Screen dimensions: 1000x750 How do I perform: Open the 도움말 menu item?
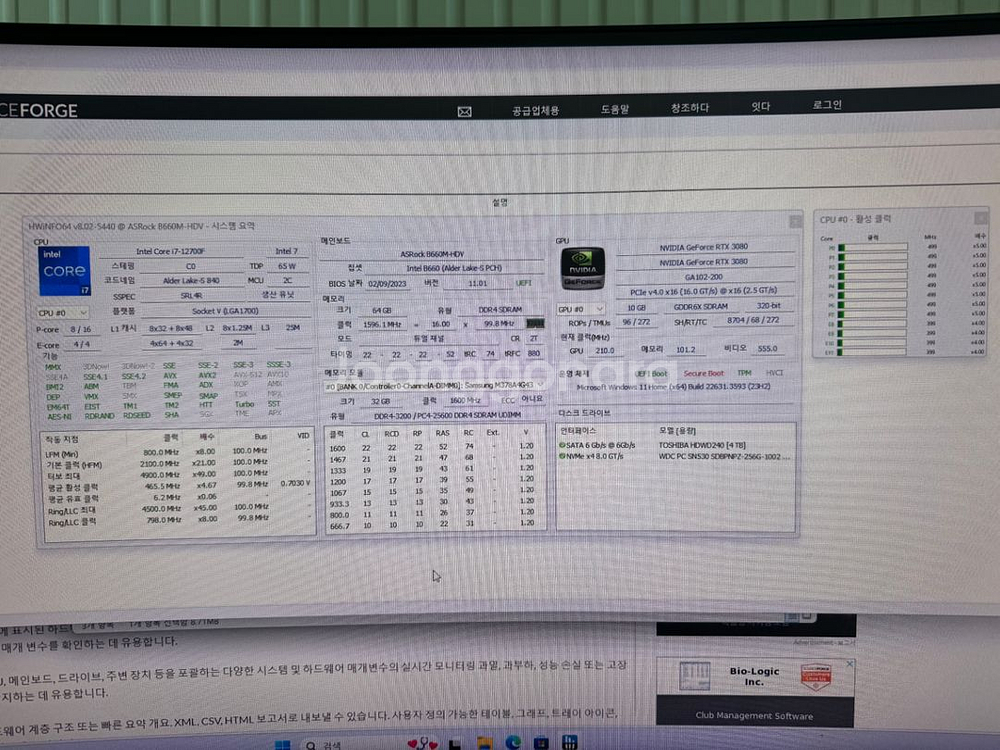(615, 109)
